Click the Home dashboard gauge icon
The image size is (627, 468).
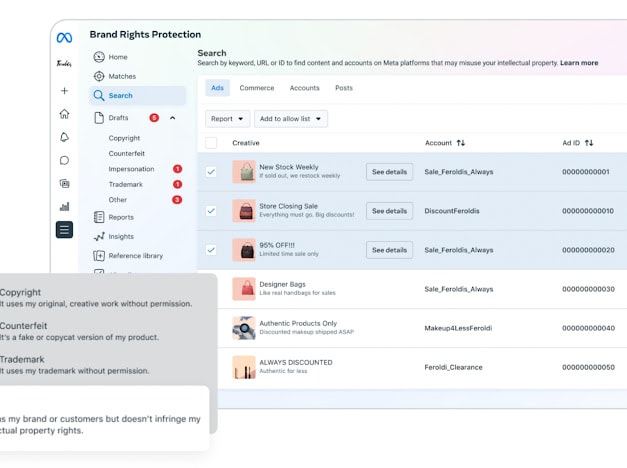tap(99, 57)
